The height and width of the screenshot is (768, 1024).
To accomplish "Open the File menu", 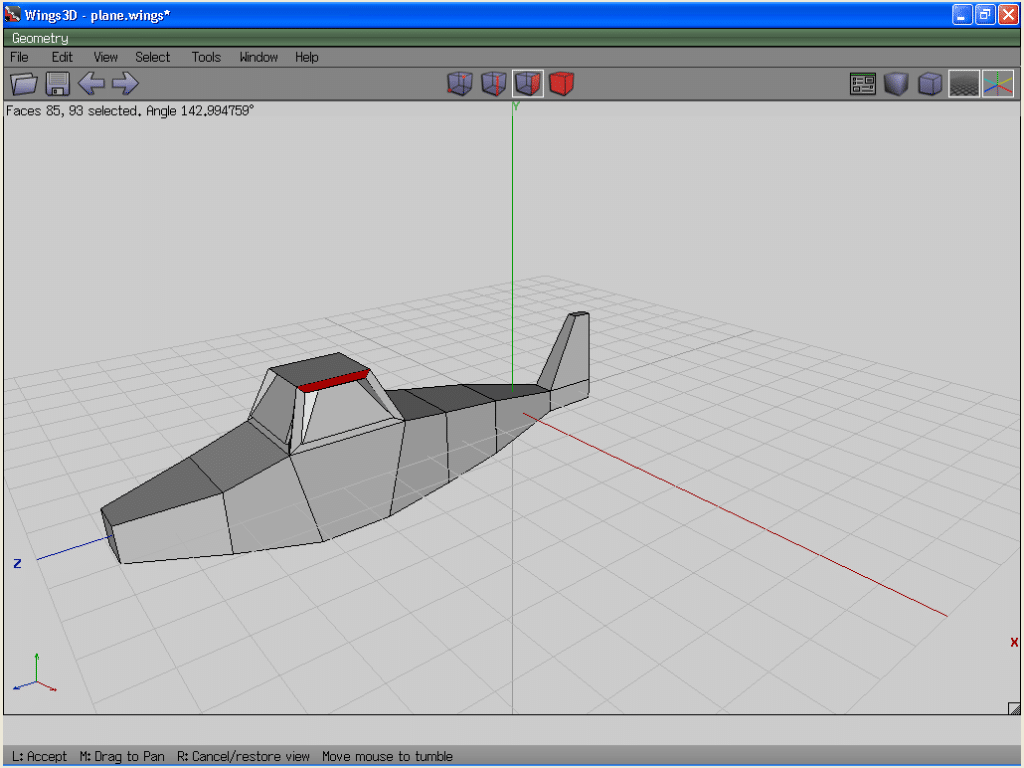I will coord(19,57).
